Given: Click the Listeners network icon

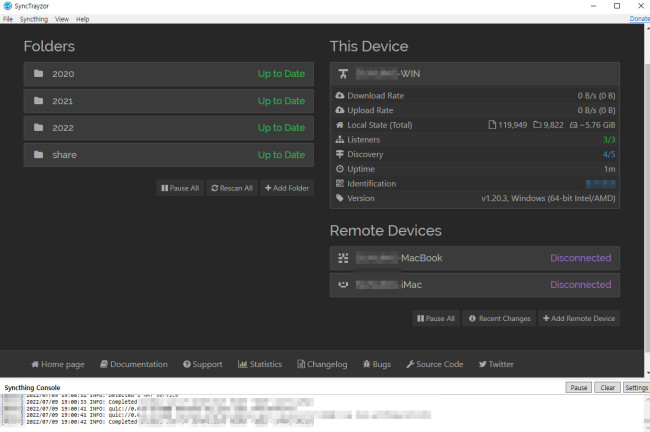Looking at the screenshot, I should 340,140.
